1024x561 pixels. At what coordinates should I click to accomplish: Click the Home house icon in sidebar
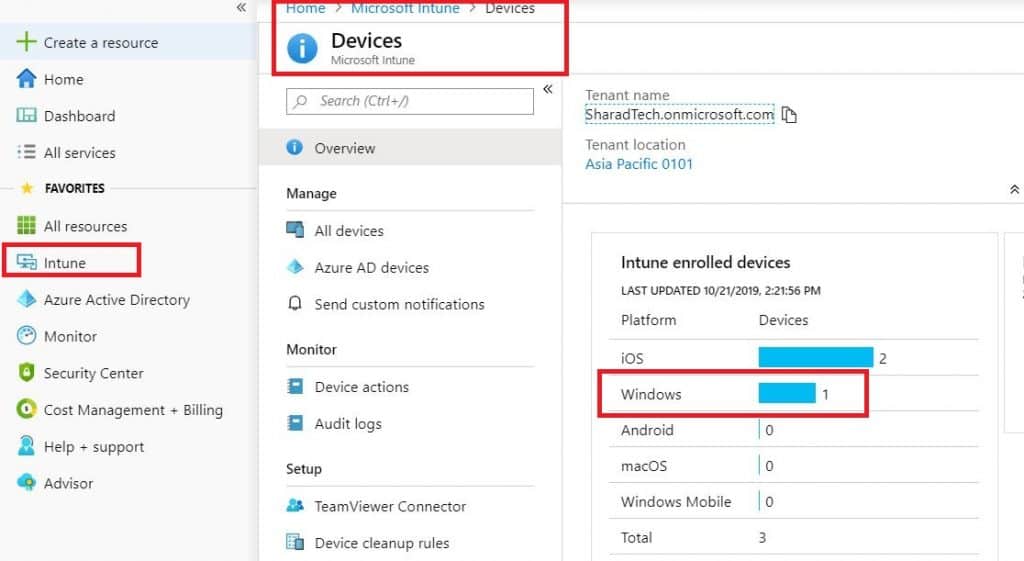click(x=26, y=78)
